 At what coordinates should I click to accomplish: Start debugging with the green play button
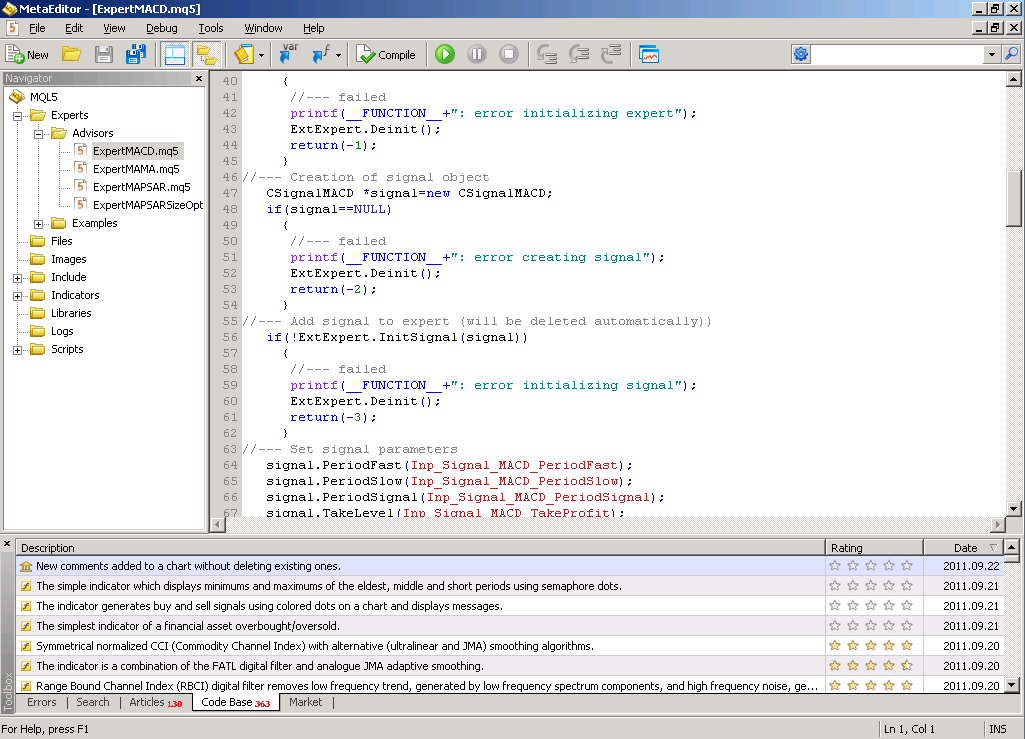tap(445, 55)
